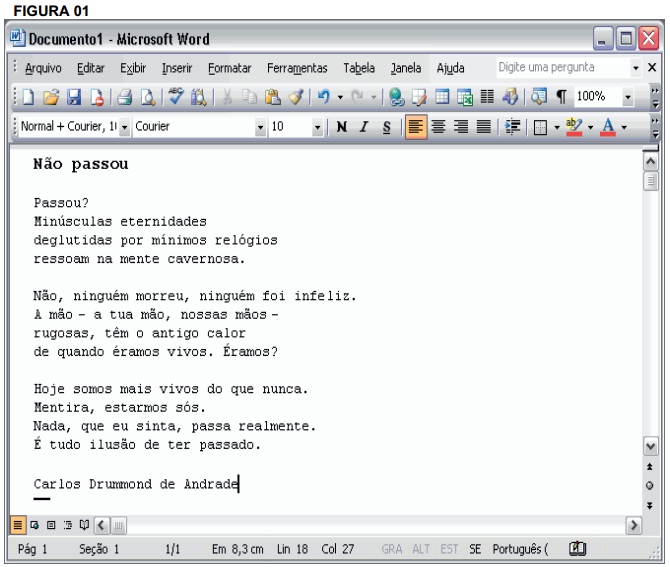Expand the font name list (Courier)
670x567 pixels.
(x=260, y=128)
